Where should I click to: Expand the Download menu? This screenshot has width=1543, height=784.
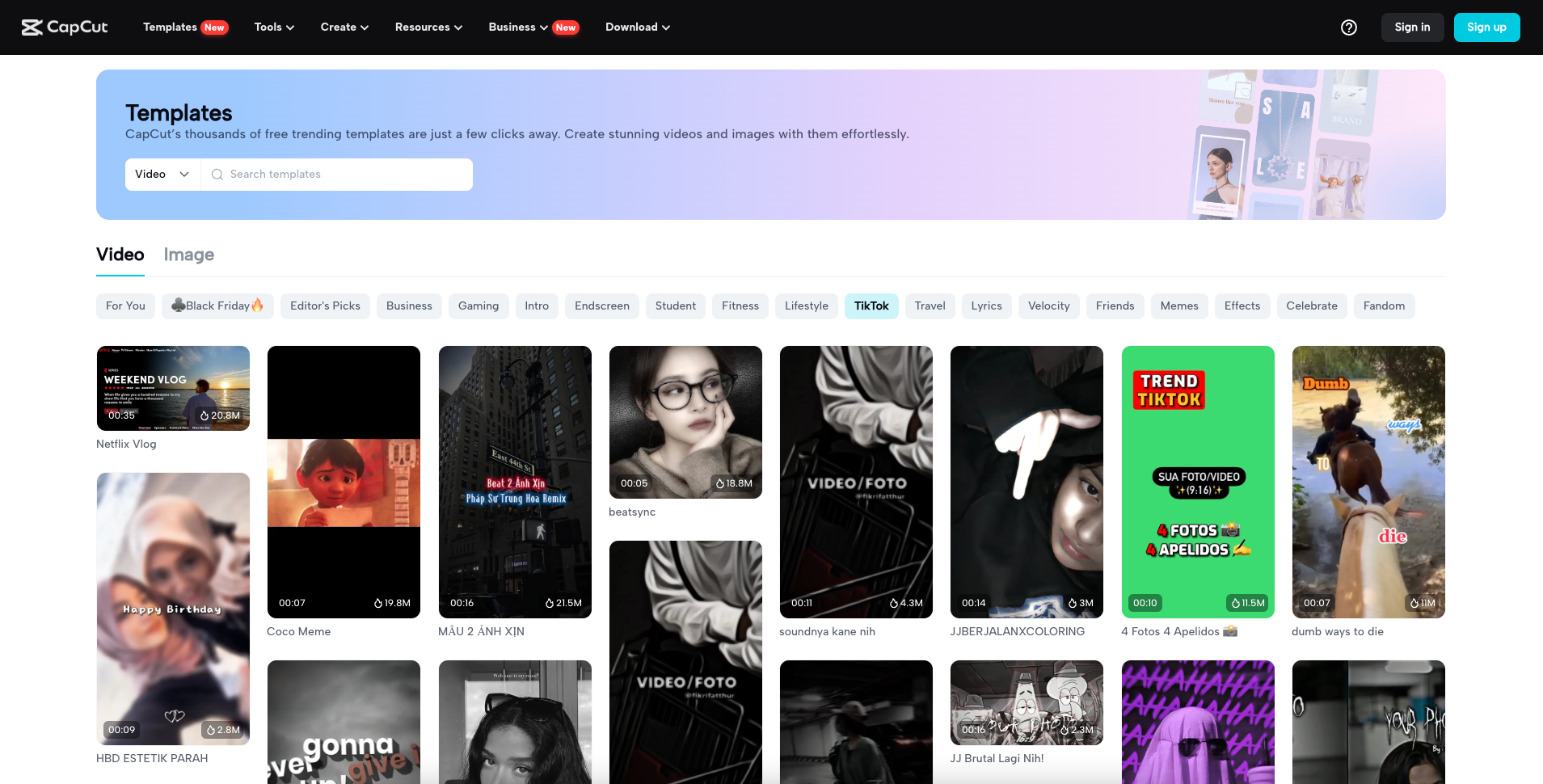point(637,27)
